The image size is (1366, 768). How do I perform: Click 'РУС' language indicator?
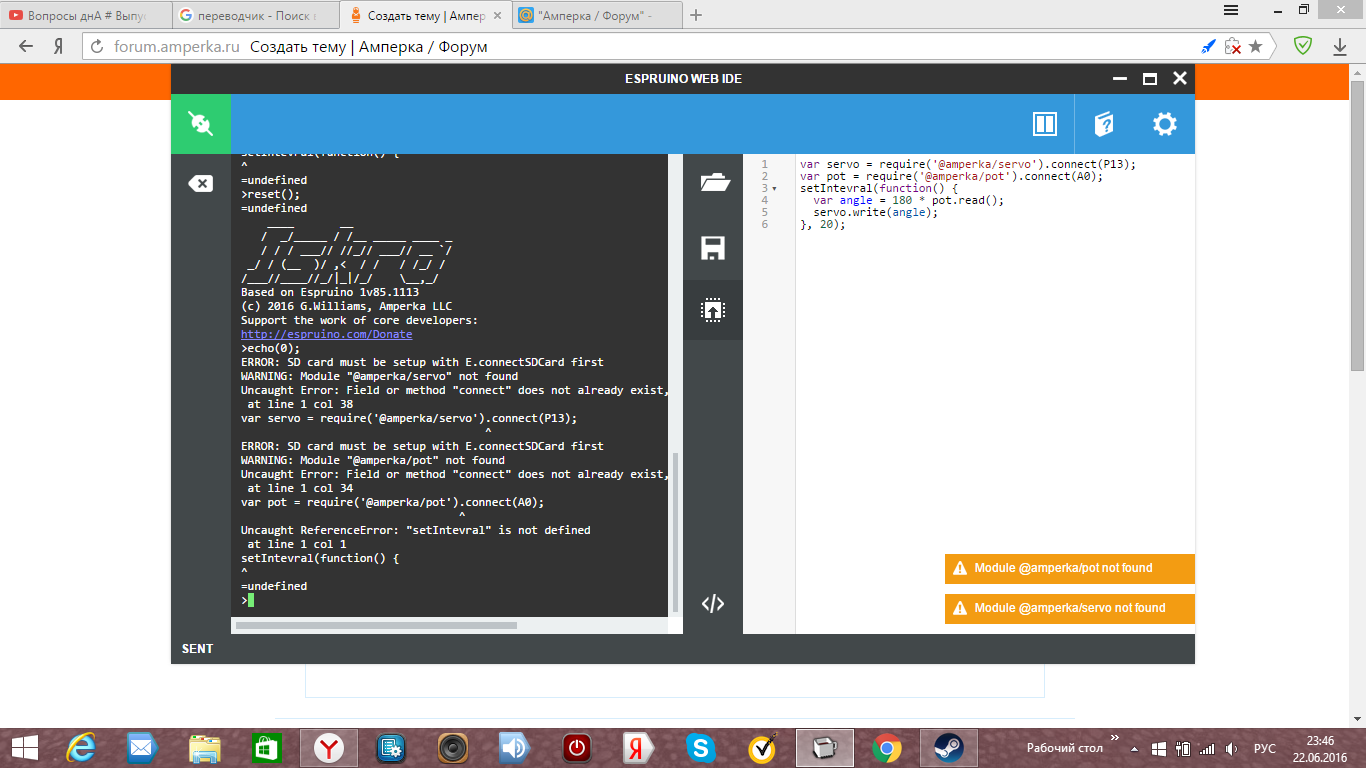click(1265, 748)
